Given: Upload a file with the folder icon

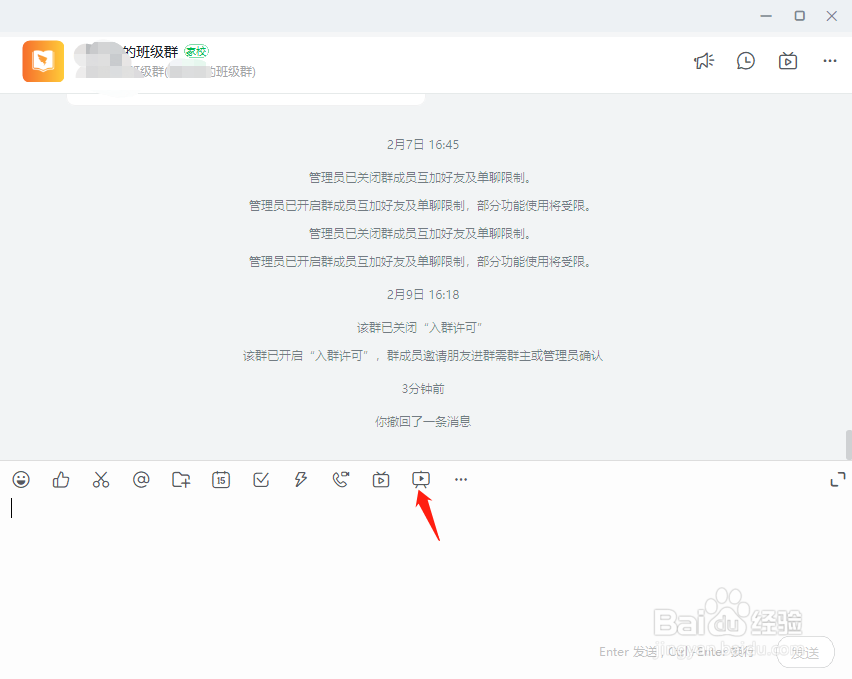Looking at the screenshot, I should pyautogui.click(x=181, y=479).
